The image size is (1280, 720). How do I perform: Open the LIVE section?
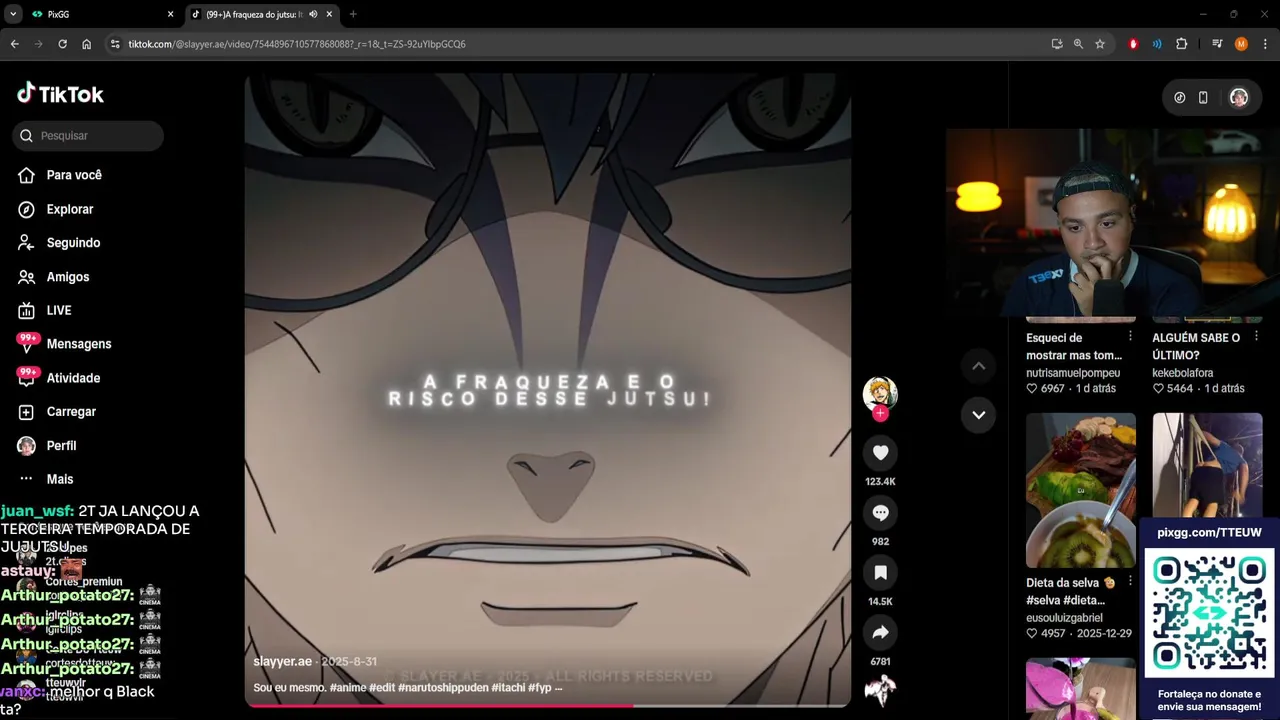point(46,311)
